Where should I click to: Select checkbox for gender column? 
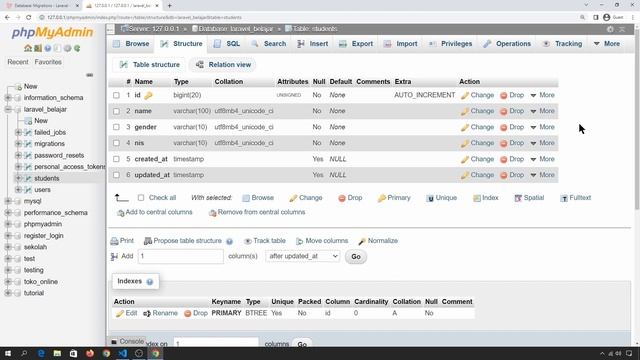click(116, 127)
